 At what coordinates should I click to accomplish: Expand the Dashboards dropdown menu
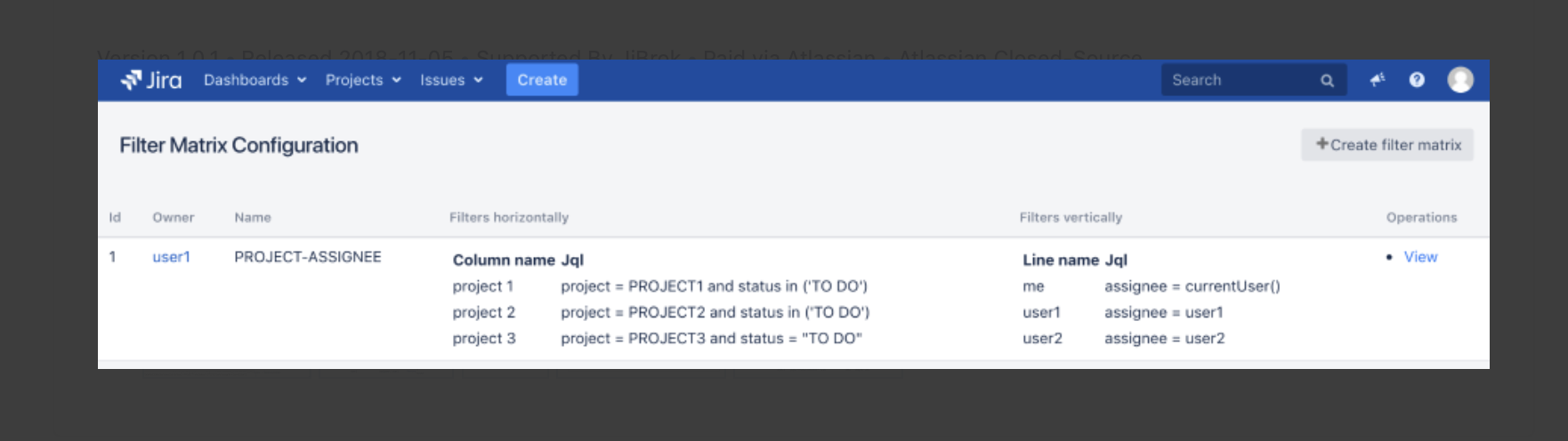255,80
